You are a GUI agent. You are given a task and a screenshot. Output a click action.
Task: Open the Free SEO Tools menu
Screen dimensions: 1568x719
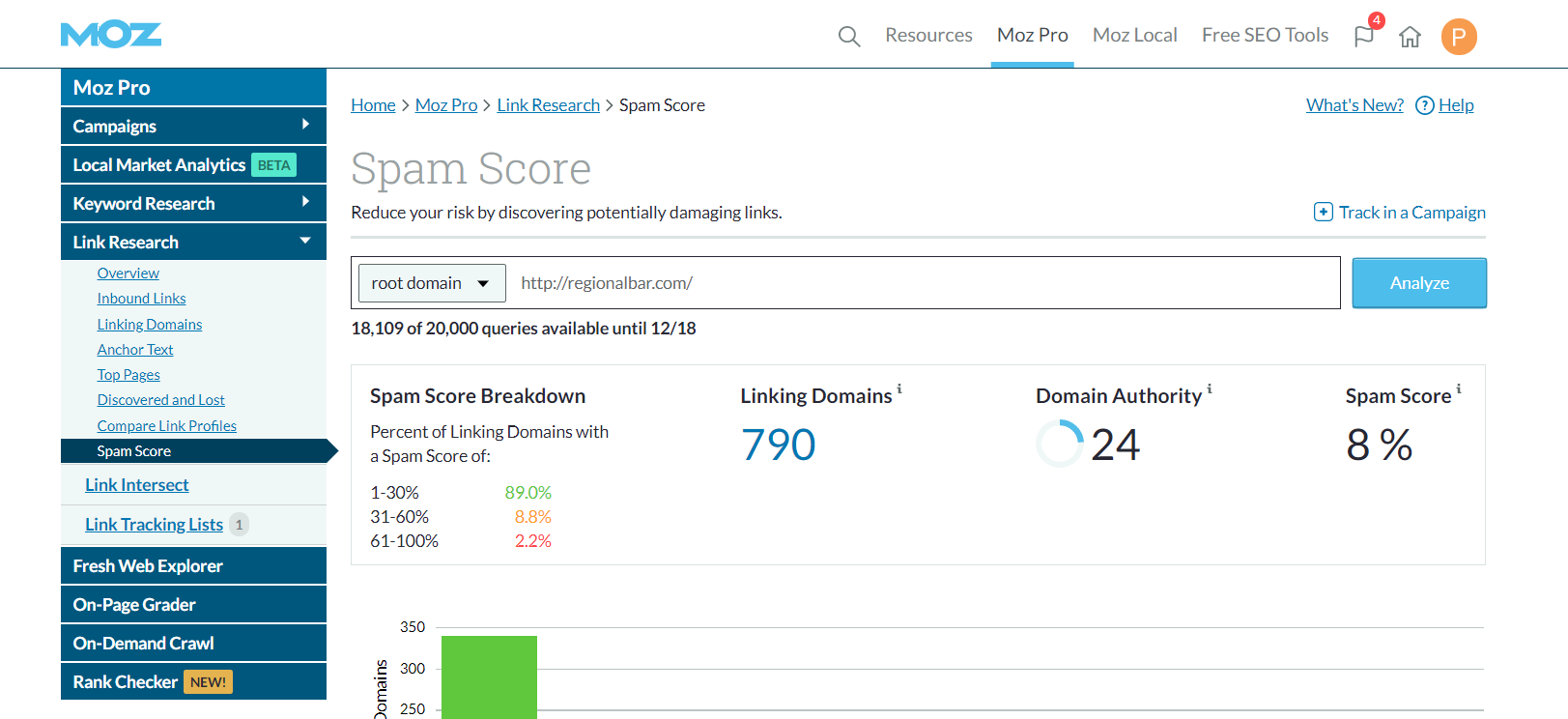1265,36
